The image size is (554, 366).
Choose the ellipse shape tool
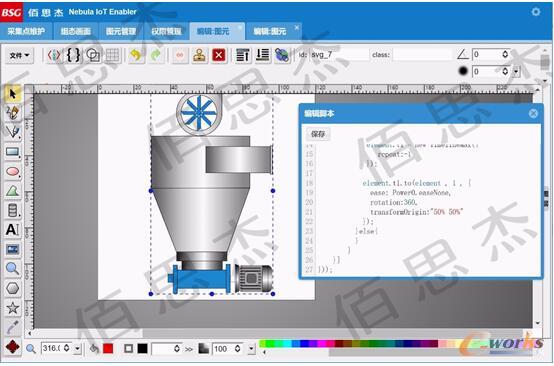point(13,172)
